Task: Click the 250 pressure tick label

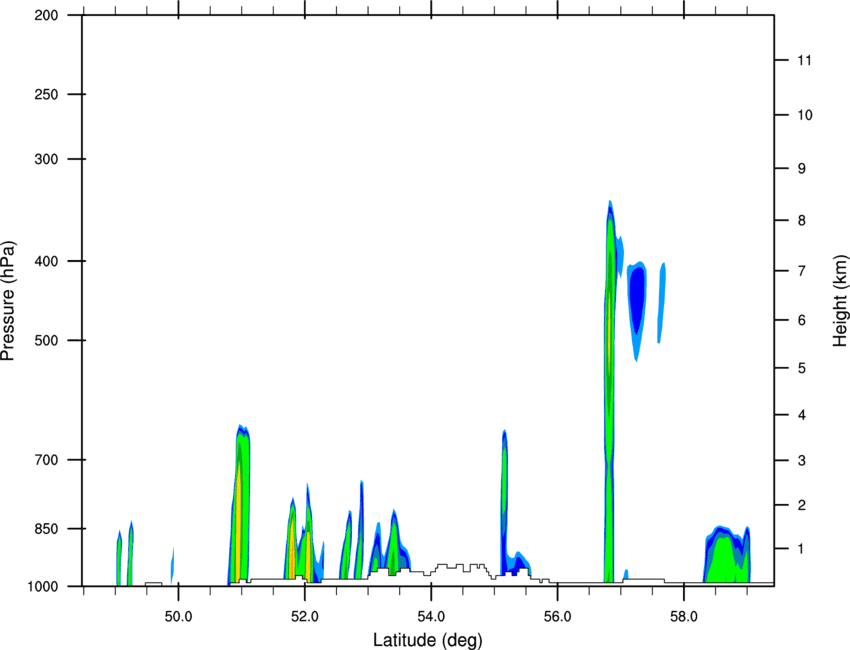Action: (47, 94)
